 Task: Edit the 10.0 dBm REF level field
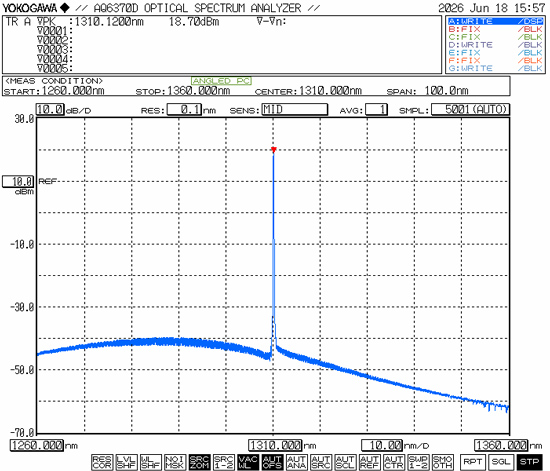[18, 182]
